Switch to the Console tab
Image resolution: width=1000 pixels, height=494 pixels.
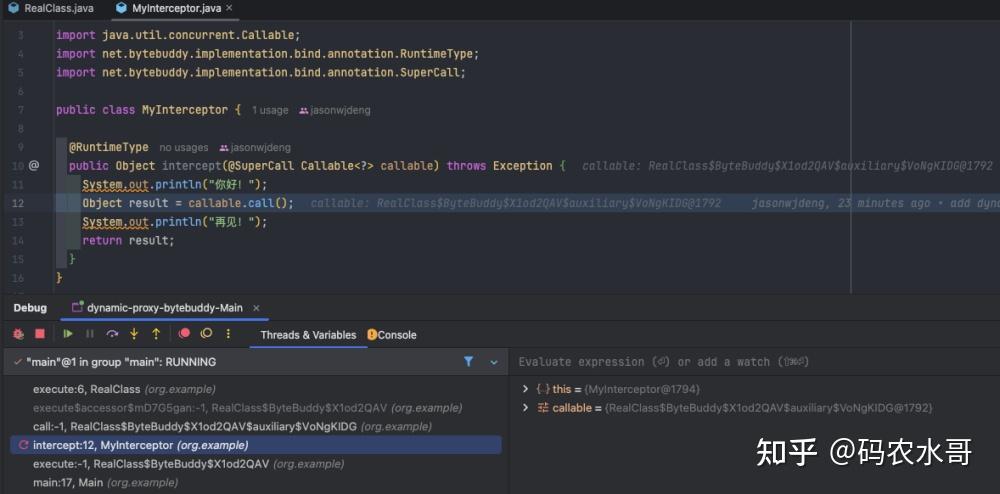click(x=392, y=335)
